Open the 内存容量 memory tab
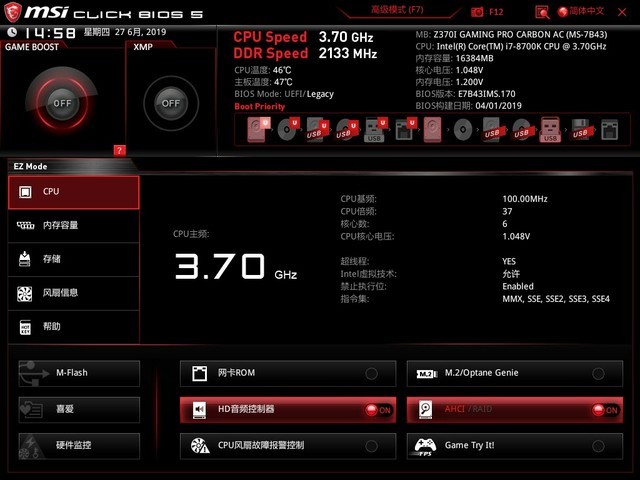640x480 pixels. coord(74,226)
